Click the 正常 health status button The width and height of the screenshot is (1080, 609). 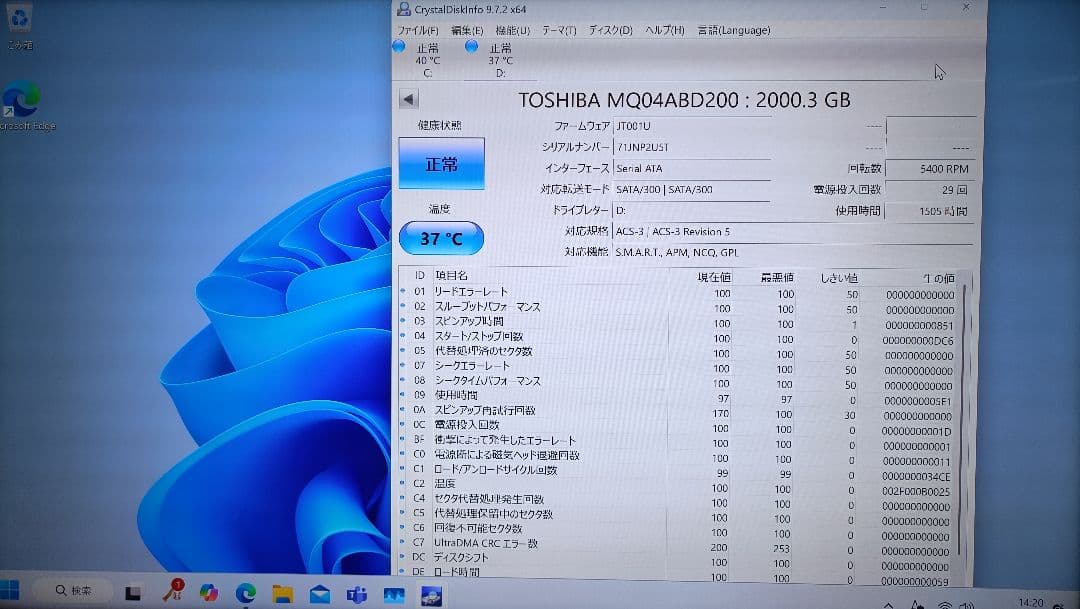click(x=441, y=163)
